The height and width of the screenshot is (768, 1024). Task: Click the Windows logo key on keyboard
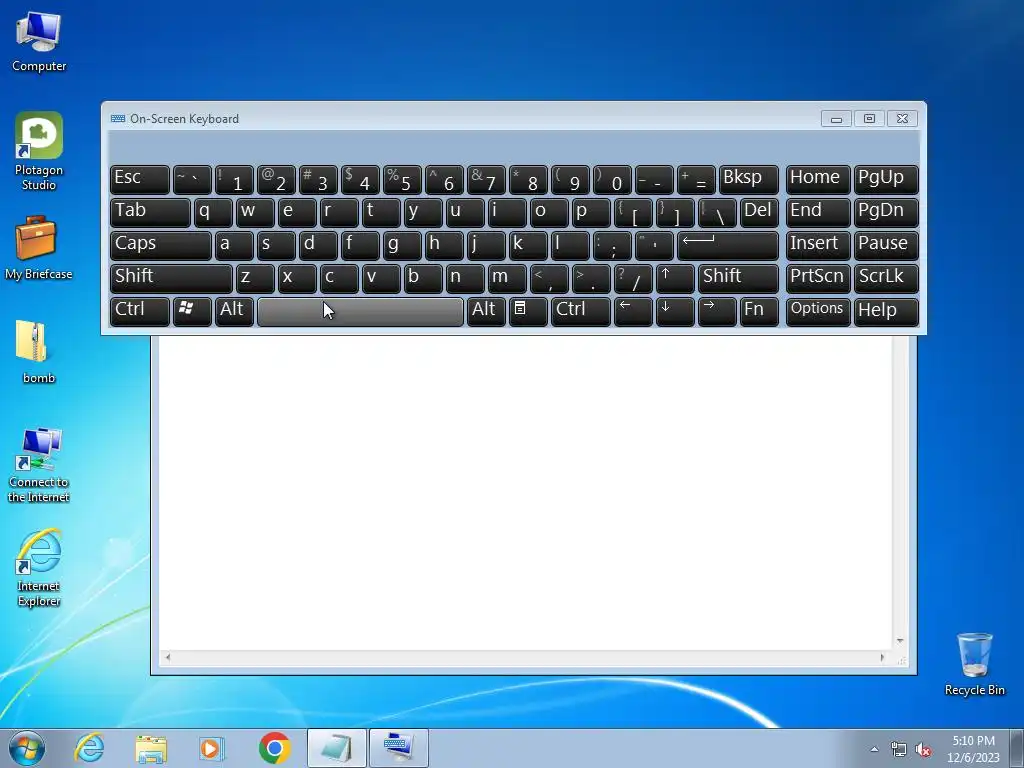(x=192, y=312)
